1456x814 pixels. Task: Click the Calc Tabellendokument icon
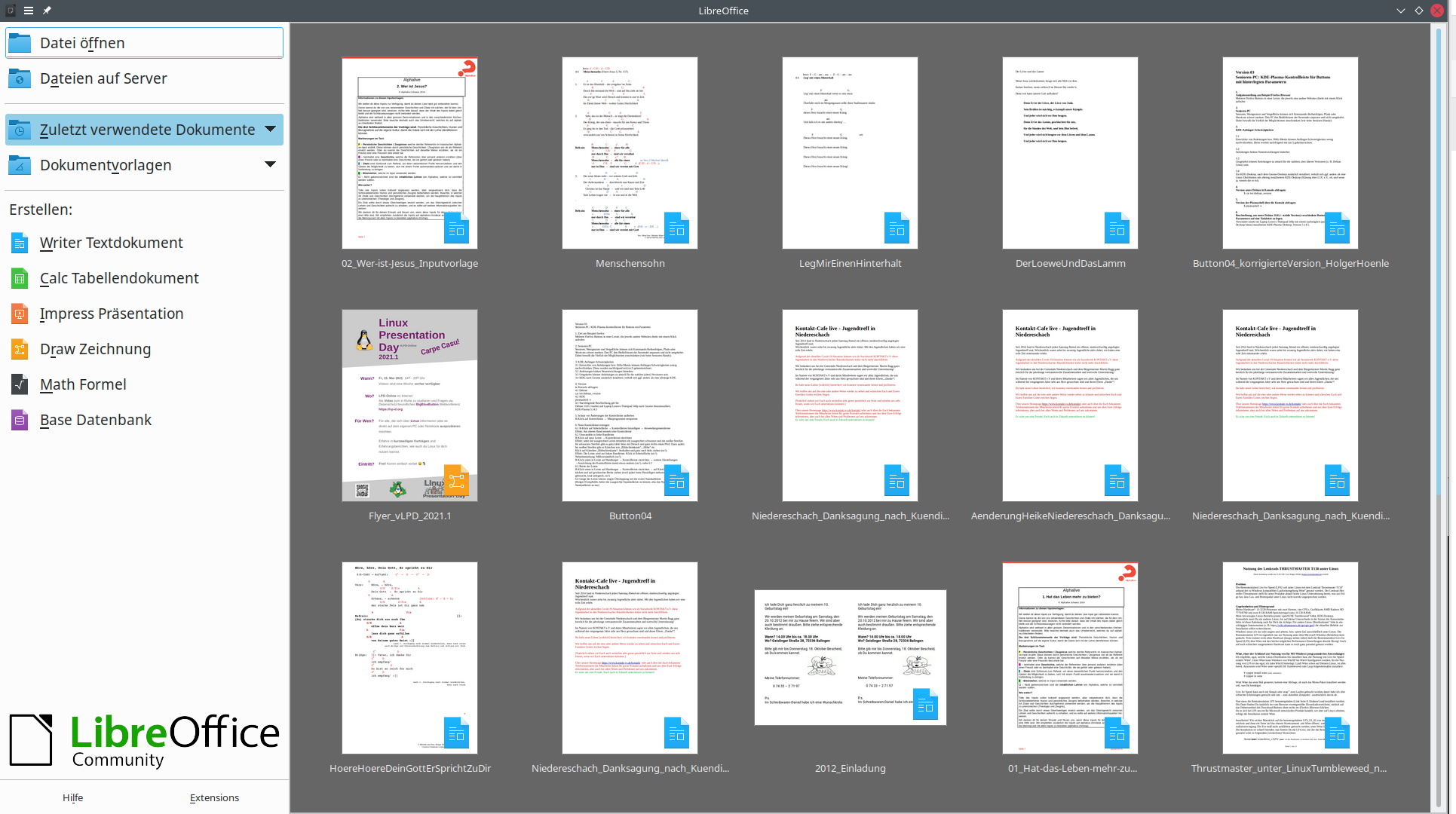point(20,278)
